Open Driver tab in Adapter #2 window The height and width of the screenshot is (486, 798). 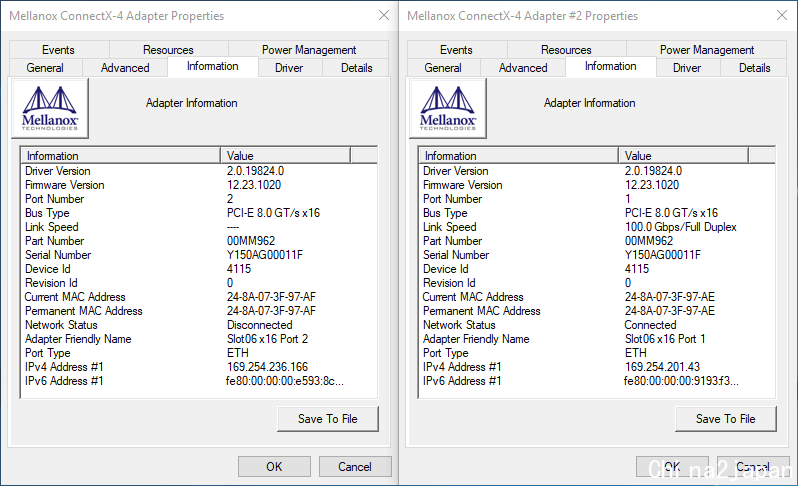pyautogui.click(x=687, y=68)
